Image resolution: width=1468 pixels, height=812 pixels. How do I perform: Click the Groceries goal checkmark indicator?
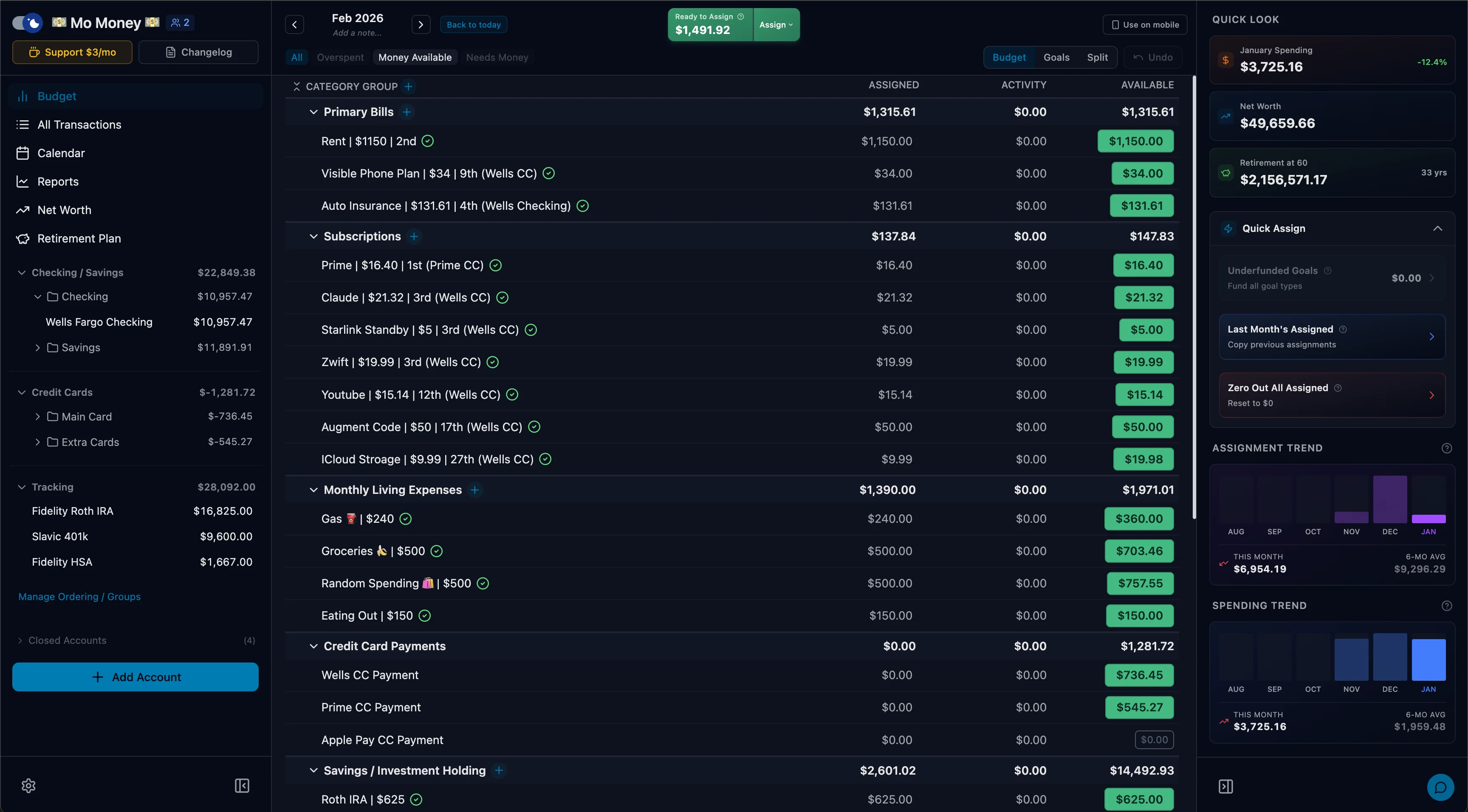[437, 551]
